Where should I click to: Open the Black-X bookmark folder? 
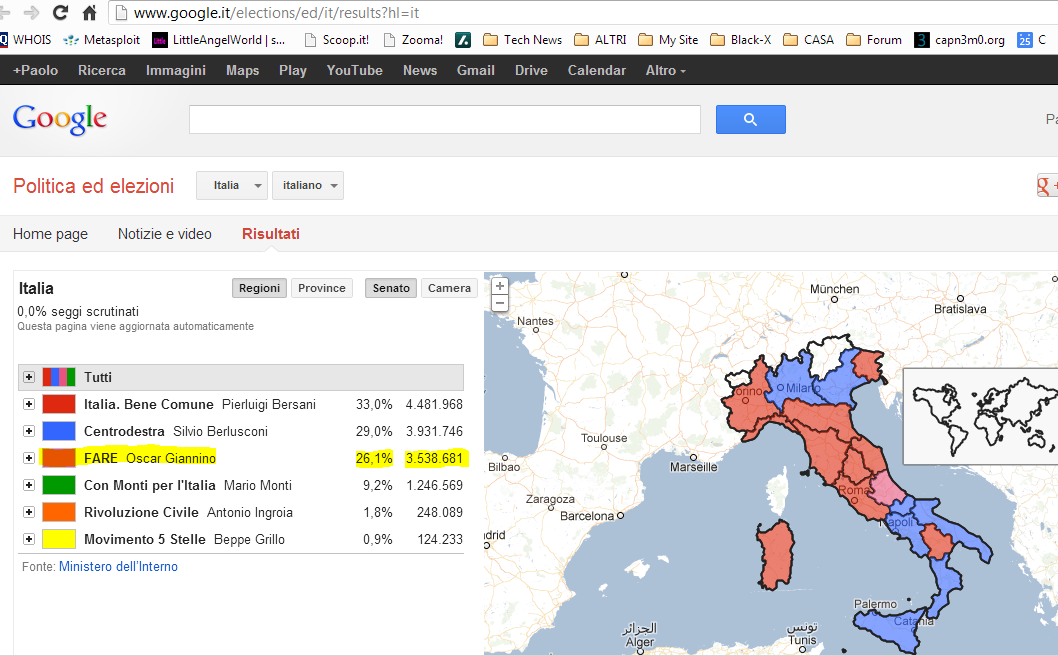(x=740, y=40)
